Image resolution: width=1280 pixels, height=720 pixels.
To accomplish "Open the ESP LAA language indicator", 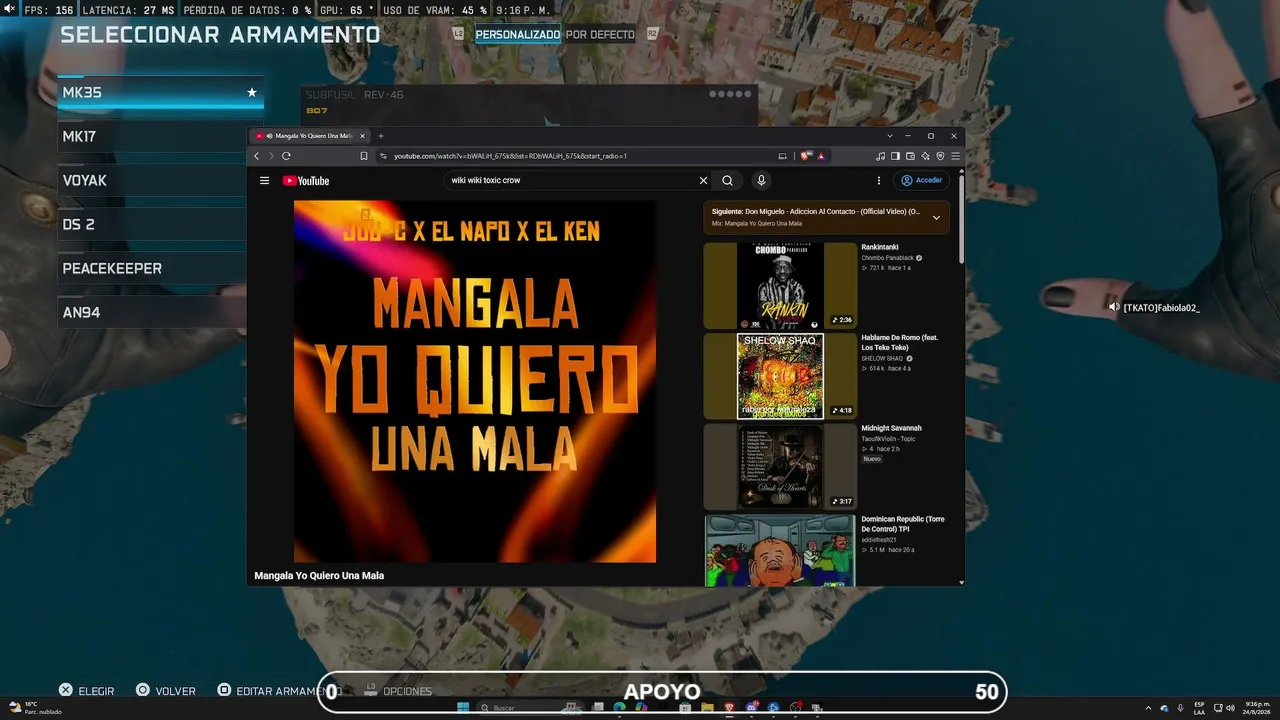I will point(1199,708).
